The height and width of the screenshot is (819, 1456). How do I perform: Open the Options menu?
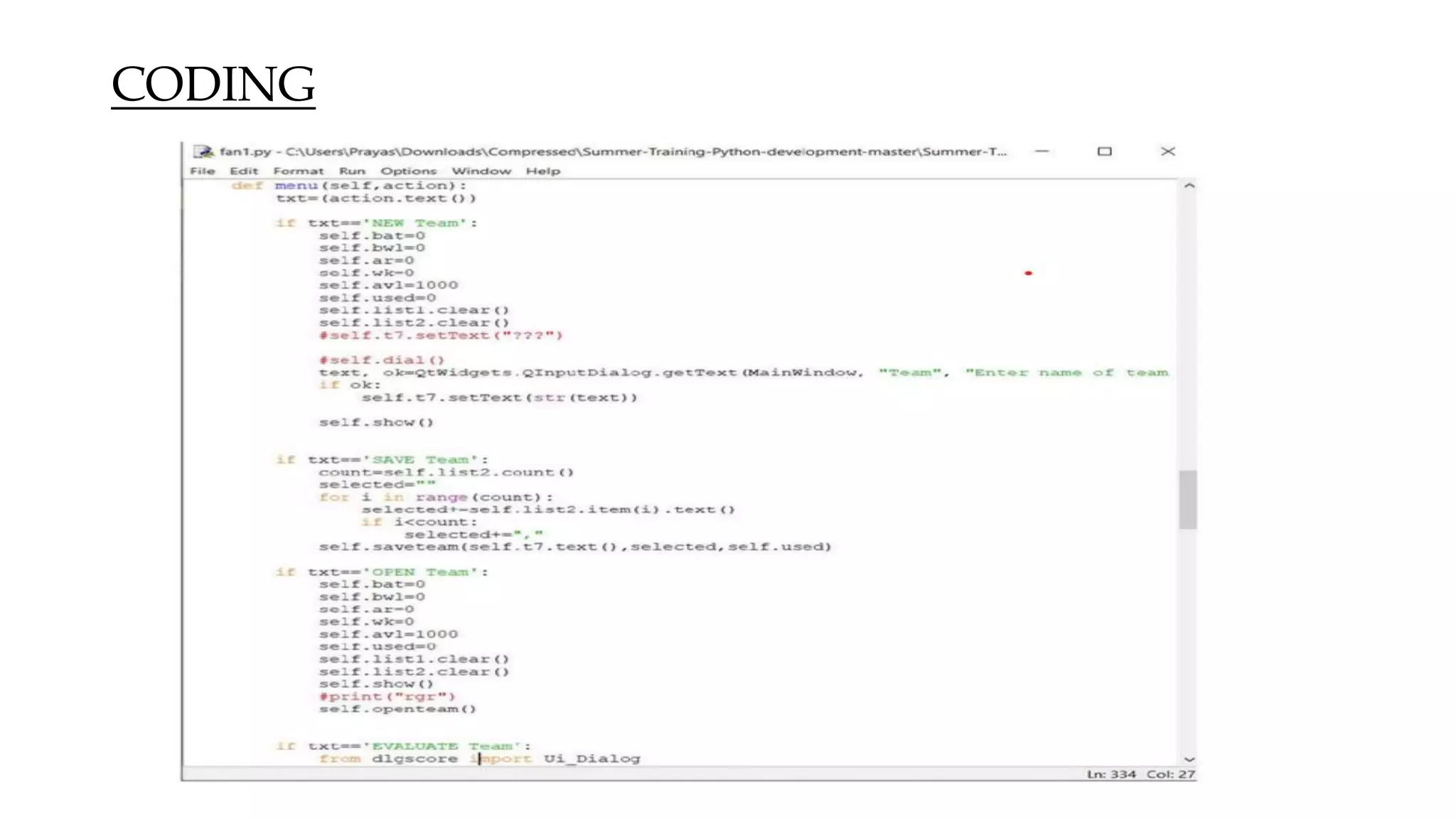coord(408,171)
